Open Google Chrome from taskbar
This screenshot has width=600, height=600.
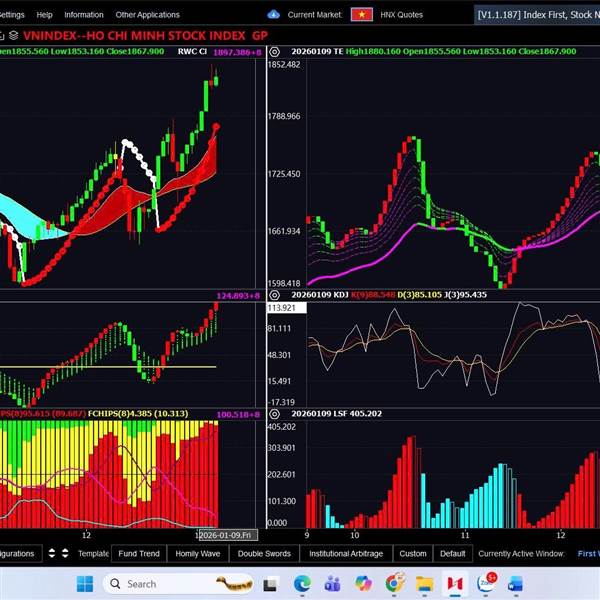pyautogui.click(x=395, y=583)
